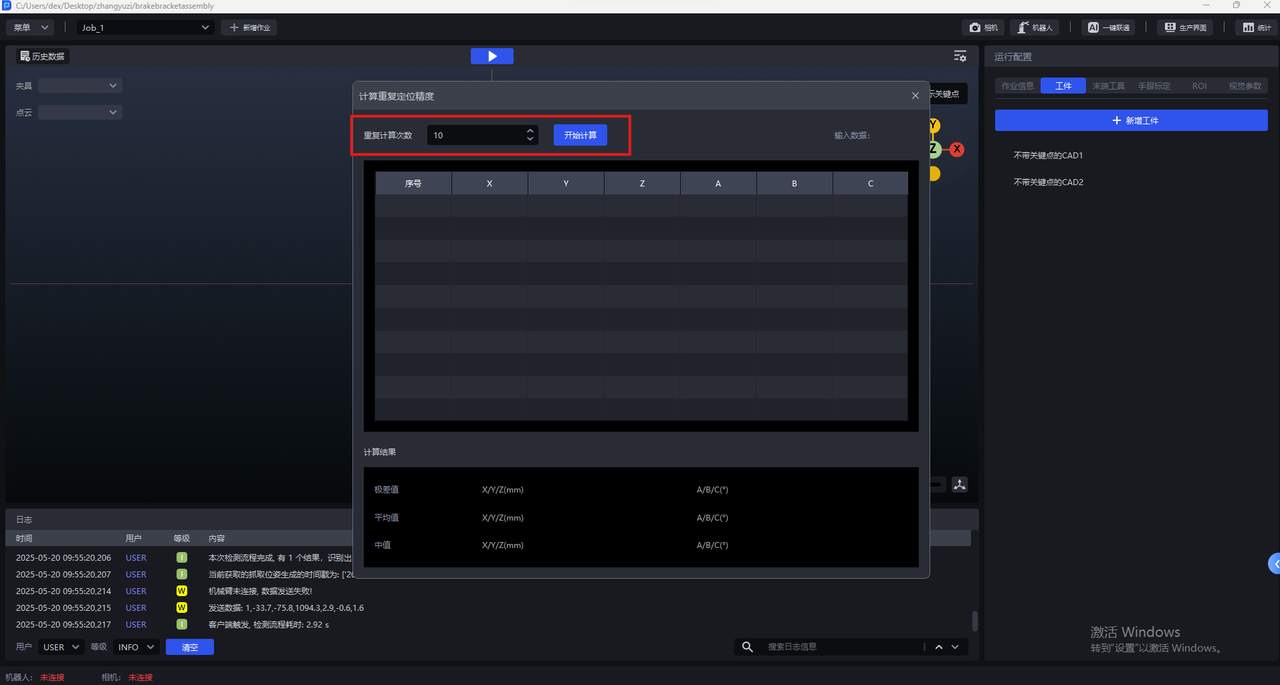Click the 3D axis view icon
1280x685 pixels.
[960, 485]
